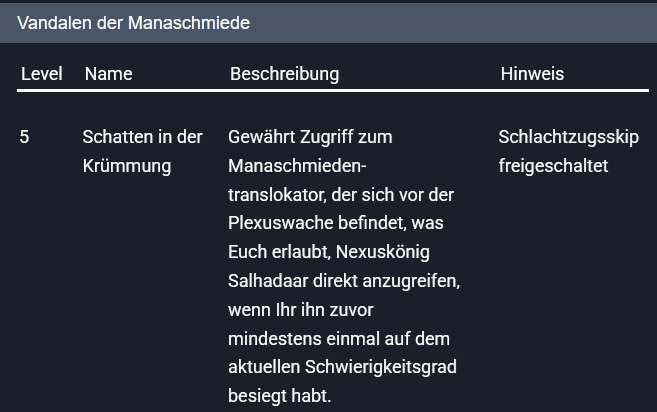Select the level value "5" cell
Viewport: 657px width, 412px height.
pos(25,137)
